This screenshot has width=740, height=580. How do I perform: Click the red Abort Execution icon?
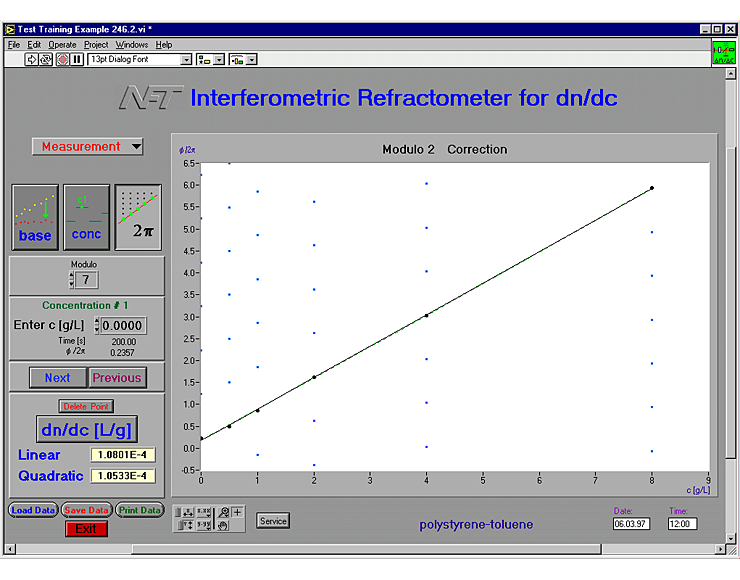[62, 59]
